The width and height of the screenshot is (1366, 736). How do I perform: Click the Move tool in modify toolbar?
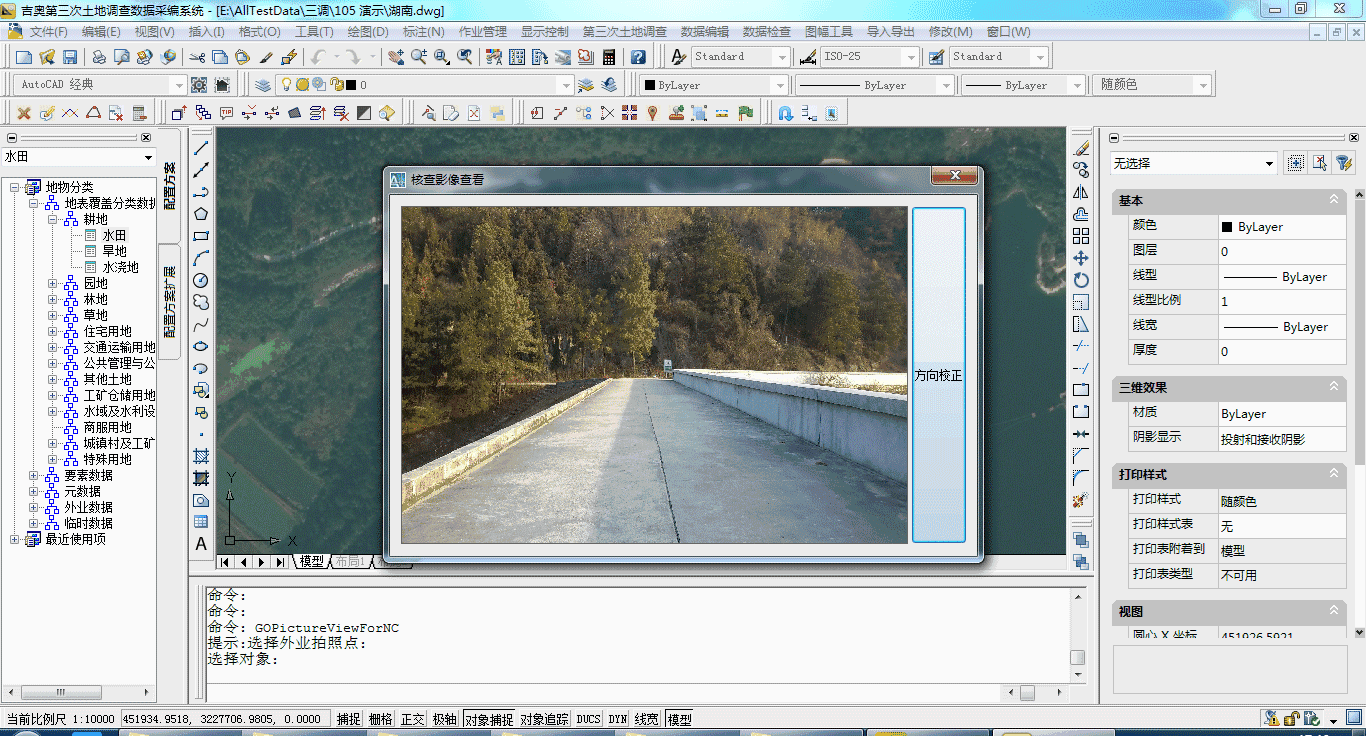[x=1081, y=258]
